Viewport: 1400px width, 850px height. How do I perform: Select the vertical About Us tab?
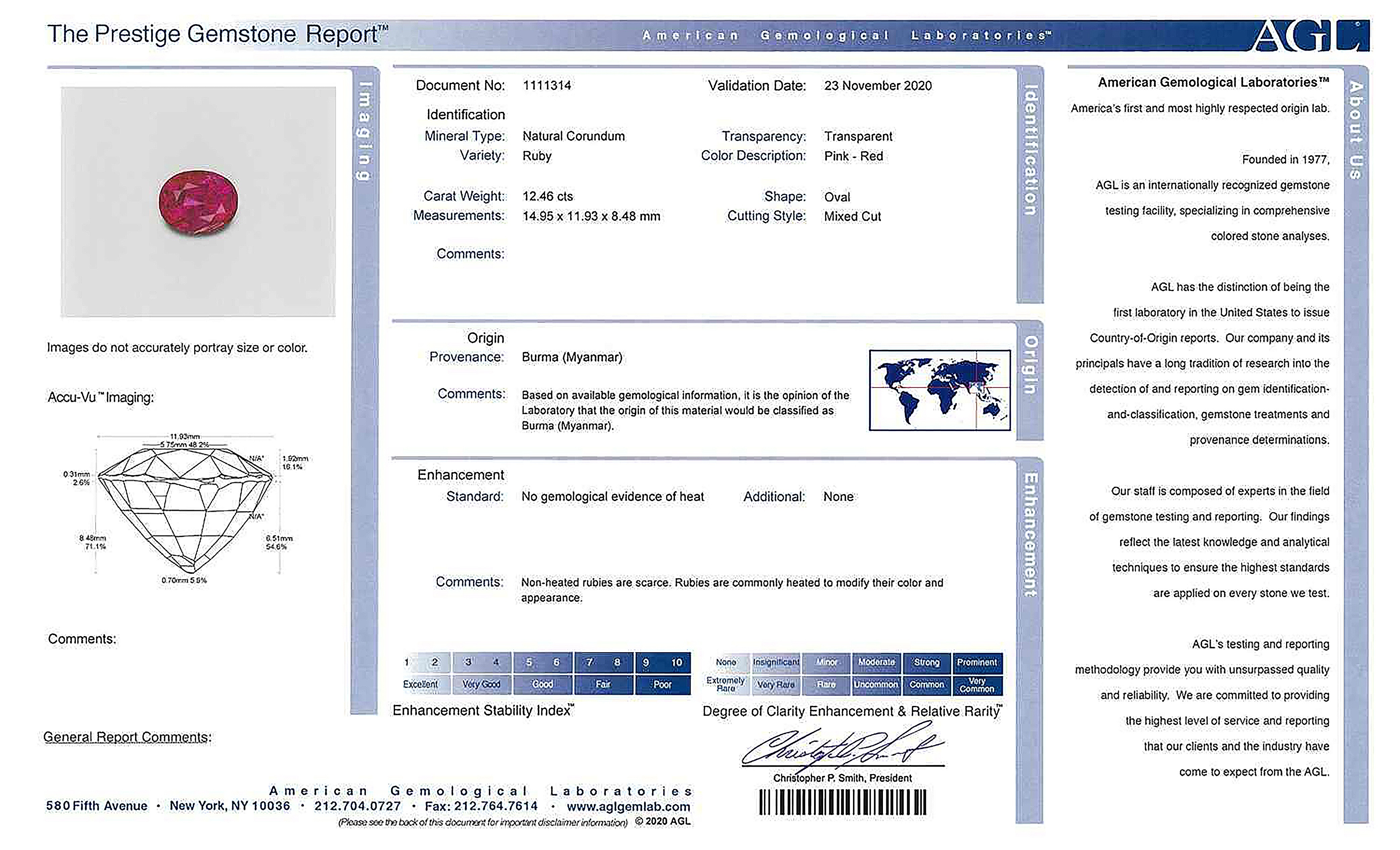point(1356,130)
